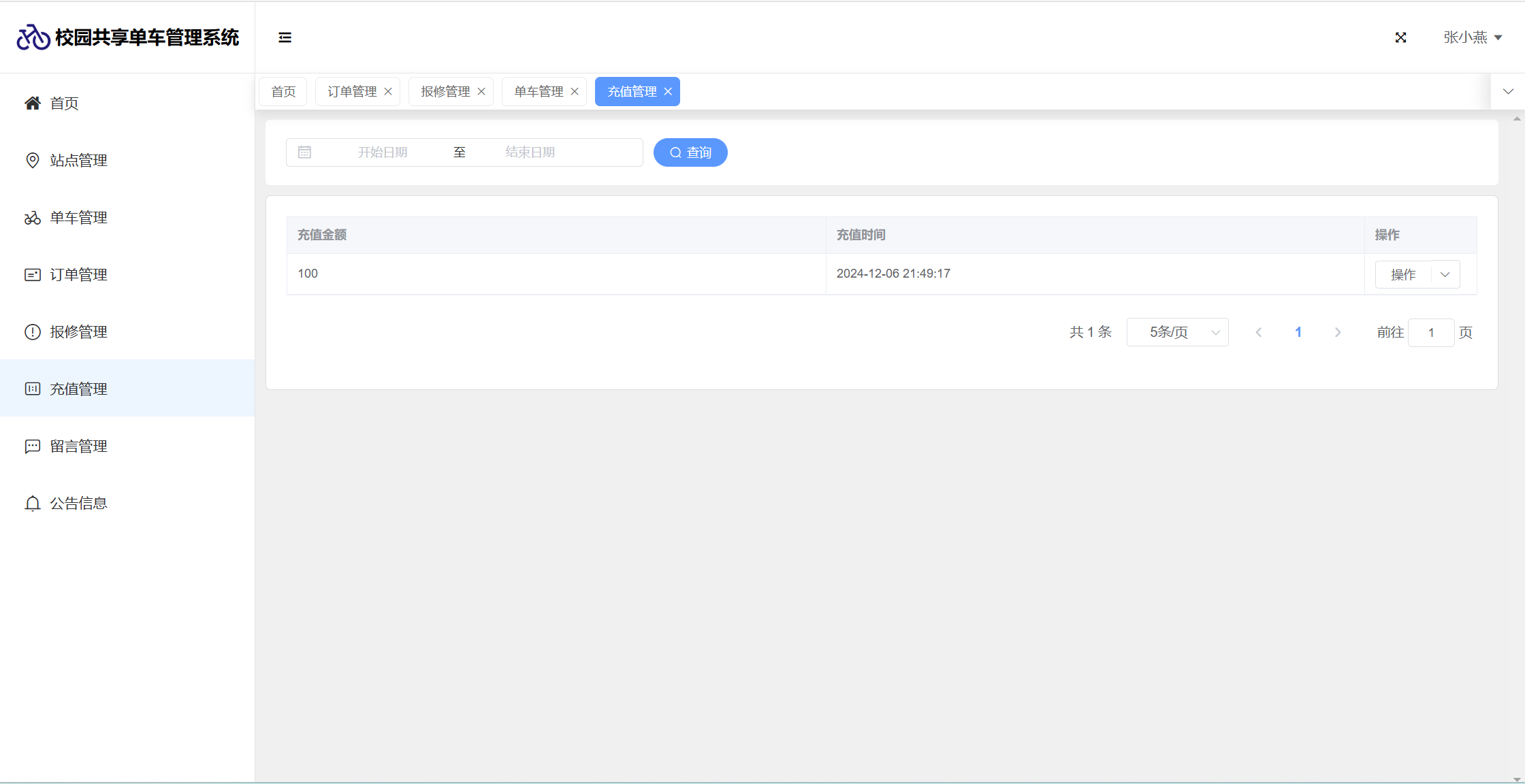Switch to the 单车管理 tab

click(x=538, y=92)
